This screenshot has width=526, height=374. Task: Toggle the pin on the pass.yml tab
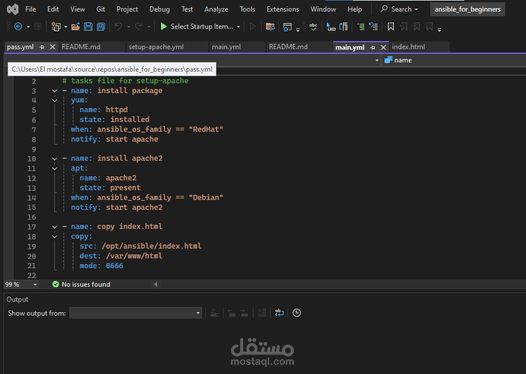pyautogui.click(x=42, y=47)
